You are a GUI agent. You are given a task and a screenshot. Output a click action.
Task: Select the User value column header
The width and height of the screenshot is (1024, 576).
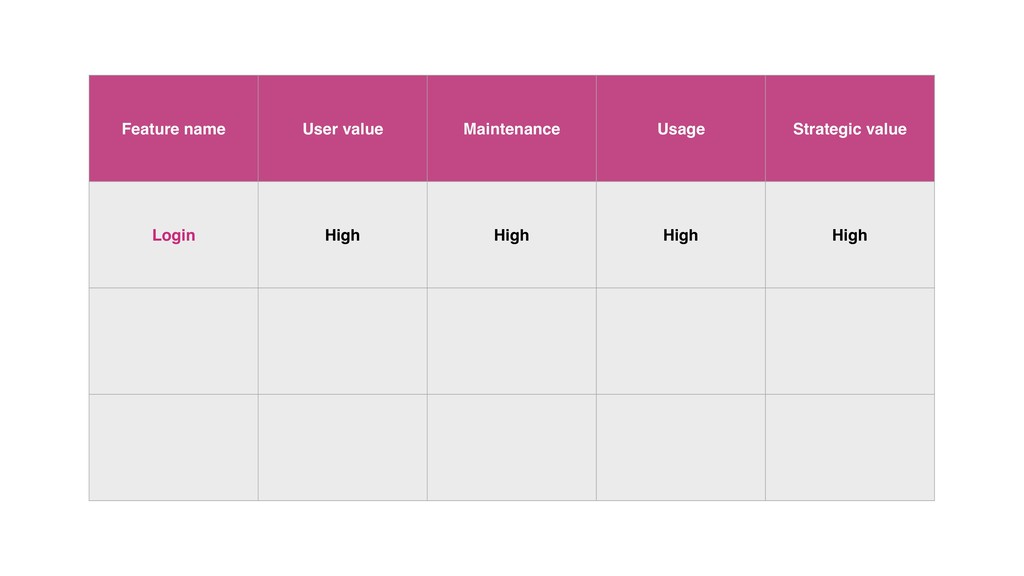(x=342, y=129)
